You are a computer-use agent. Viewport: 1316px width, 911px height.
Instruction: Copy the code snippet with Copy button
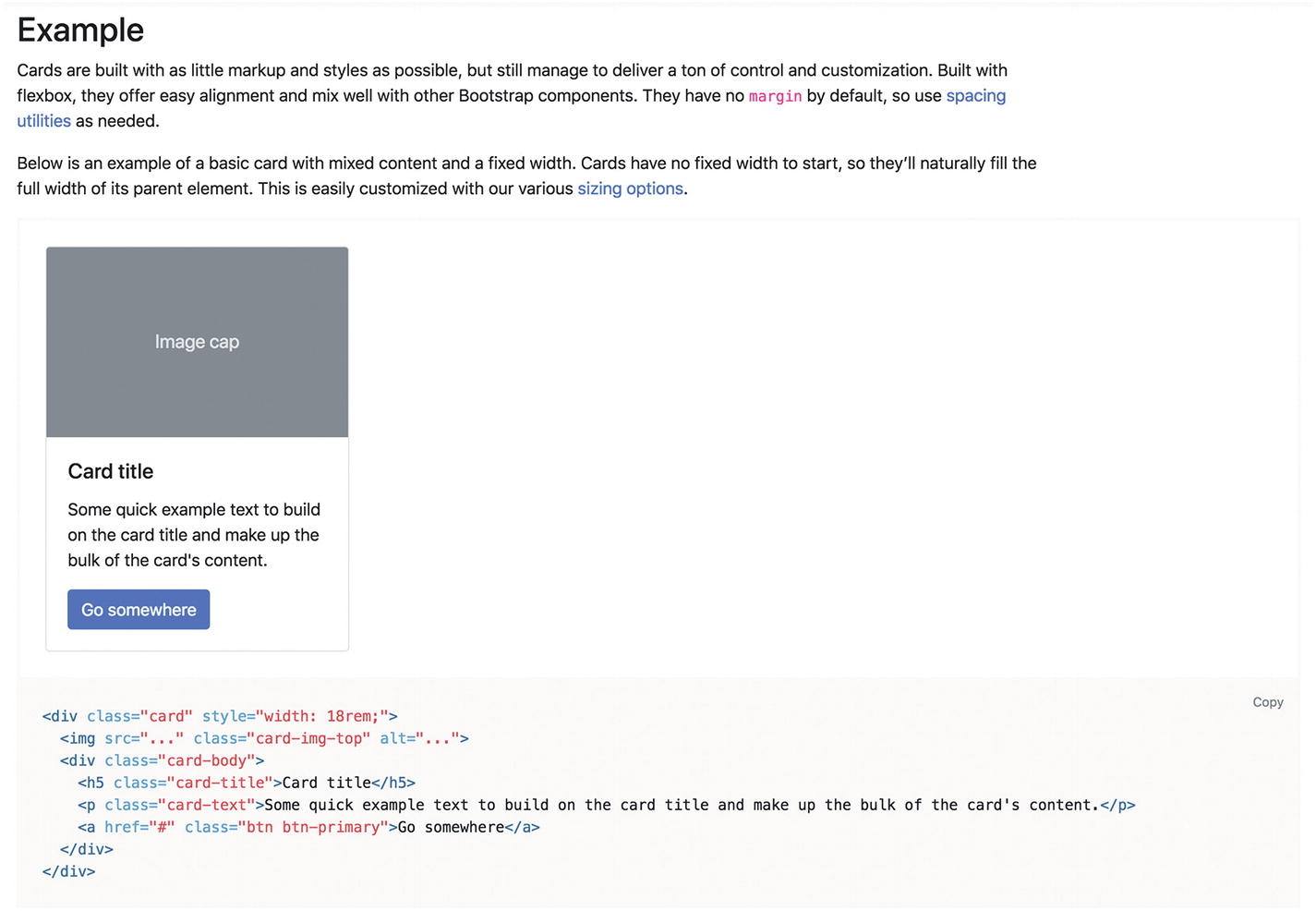tap(1268, 702)
